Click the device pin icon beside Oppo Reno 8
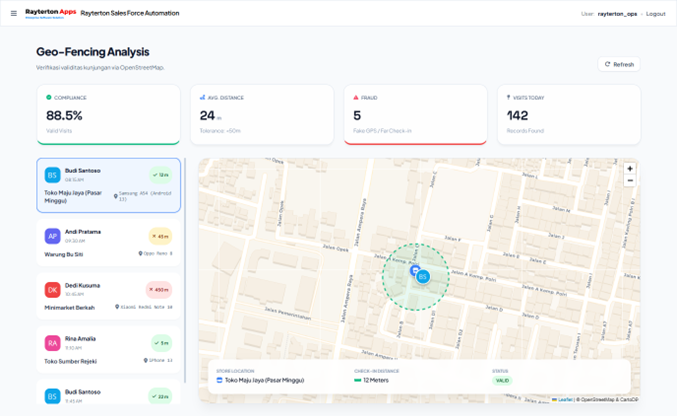 (140, 254)
